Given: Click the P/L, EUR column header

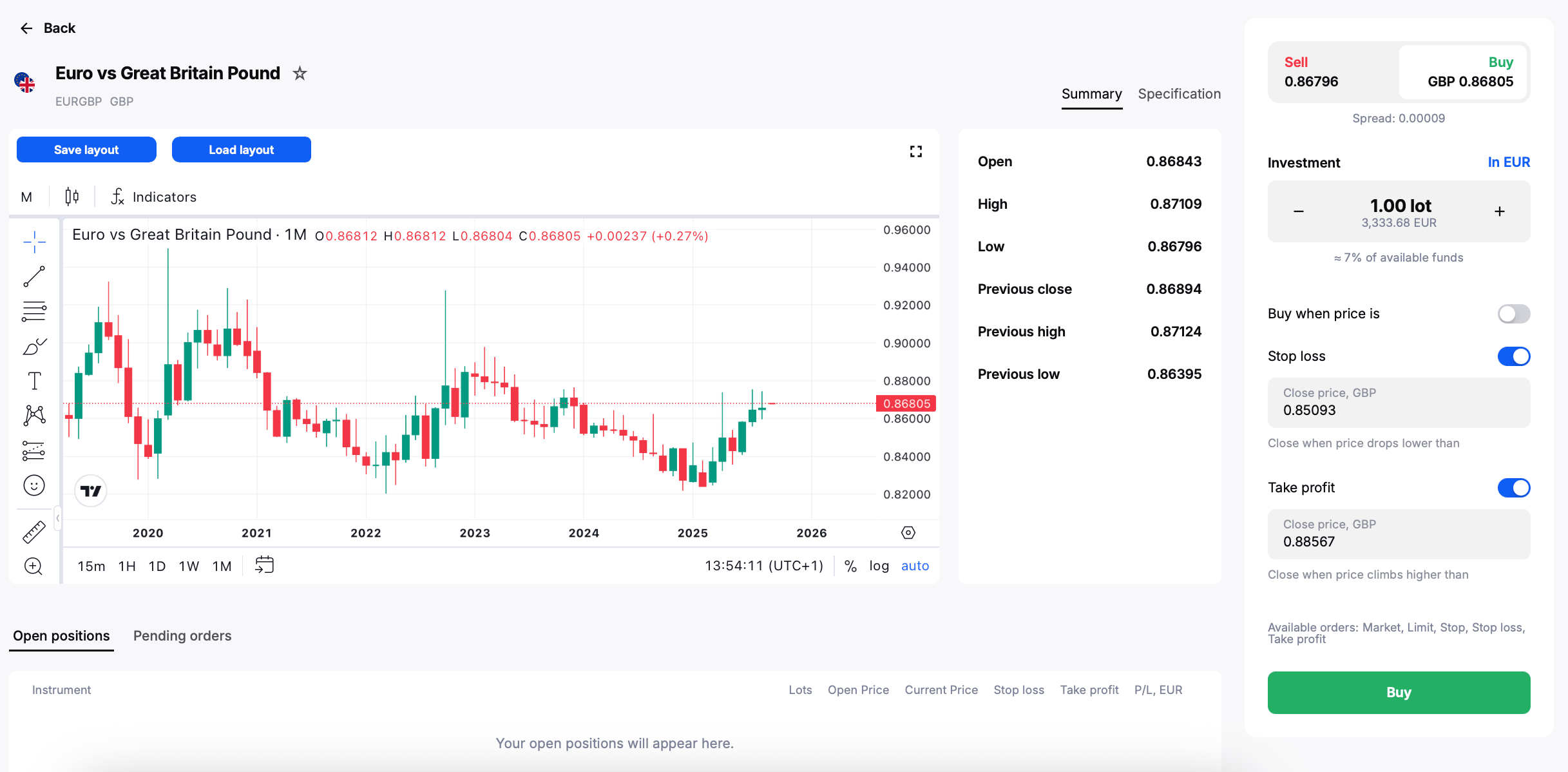Looking at the screenshot, I should coord(1158,690).
